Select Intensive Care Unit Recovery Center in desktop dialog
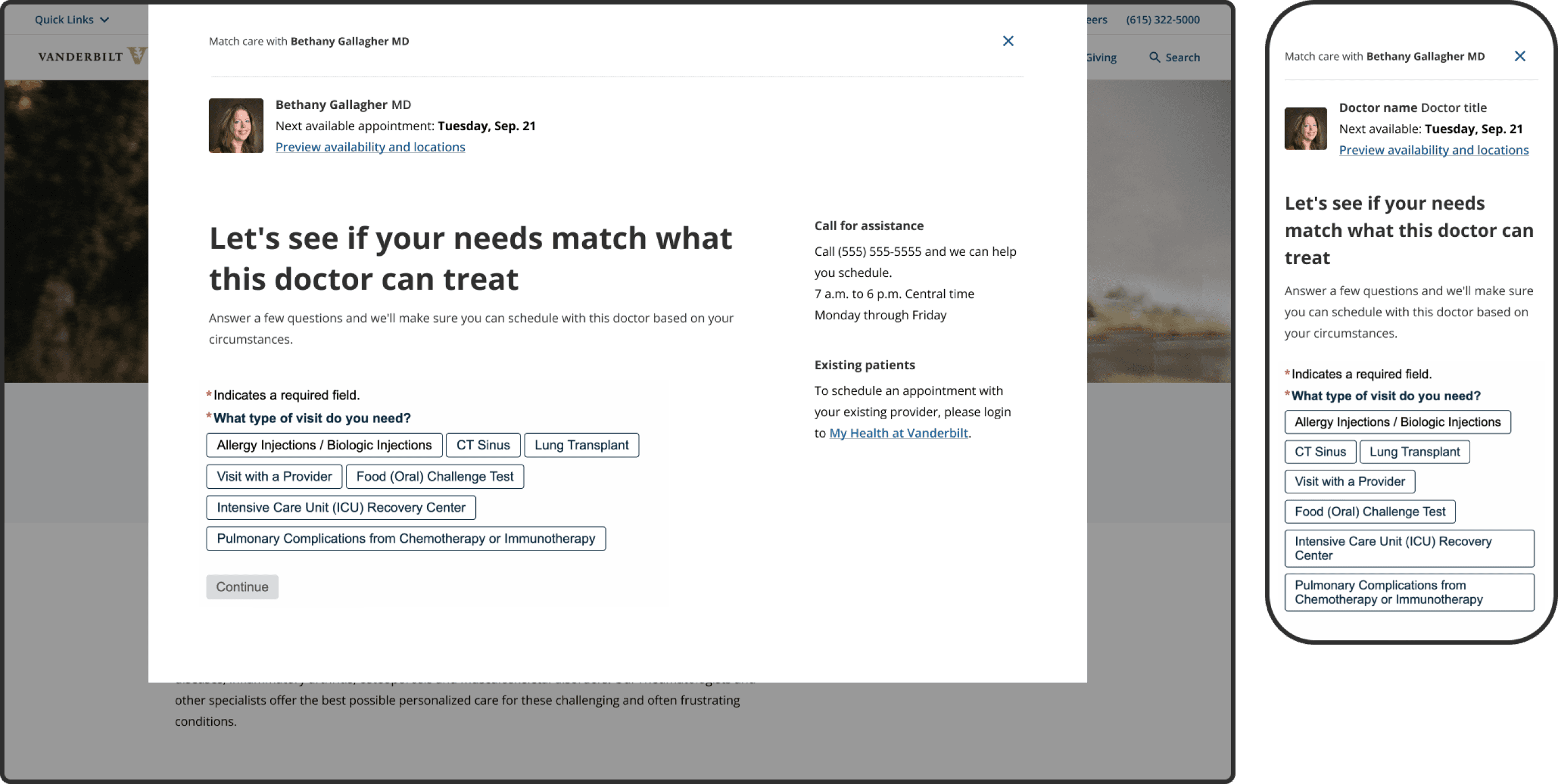This screenshot has height=784, width=1558. (340, 508)
